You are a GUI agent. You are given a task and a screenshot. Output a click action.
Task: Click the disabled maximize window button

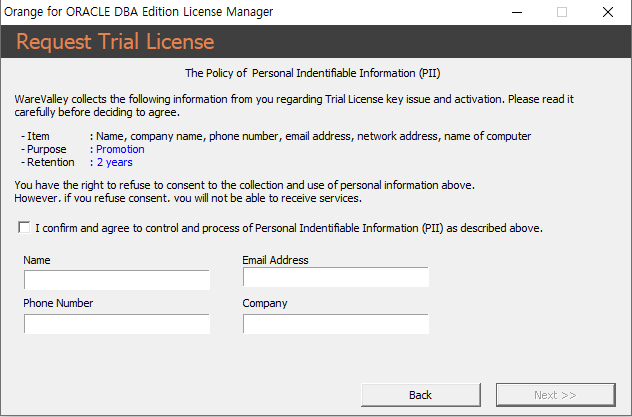tap(562, 12)
